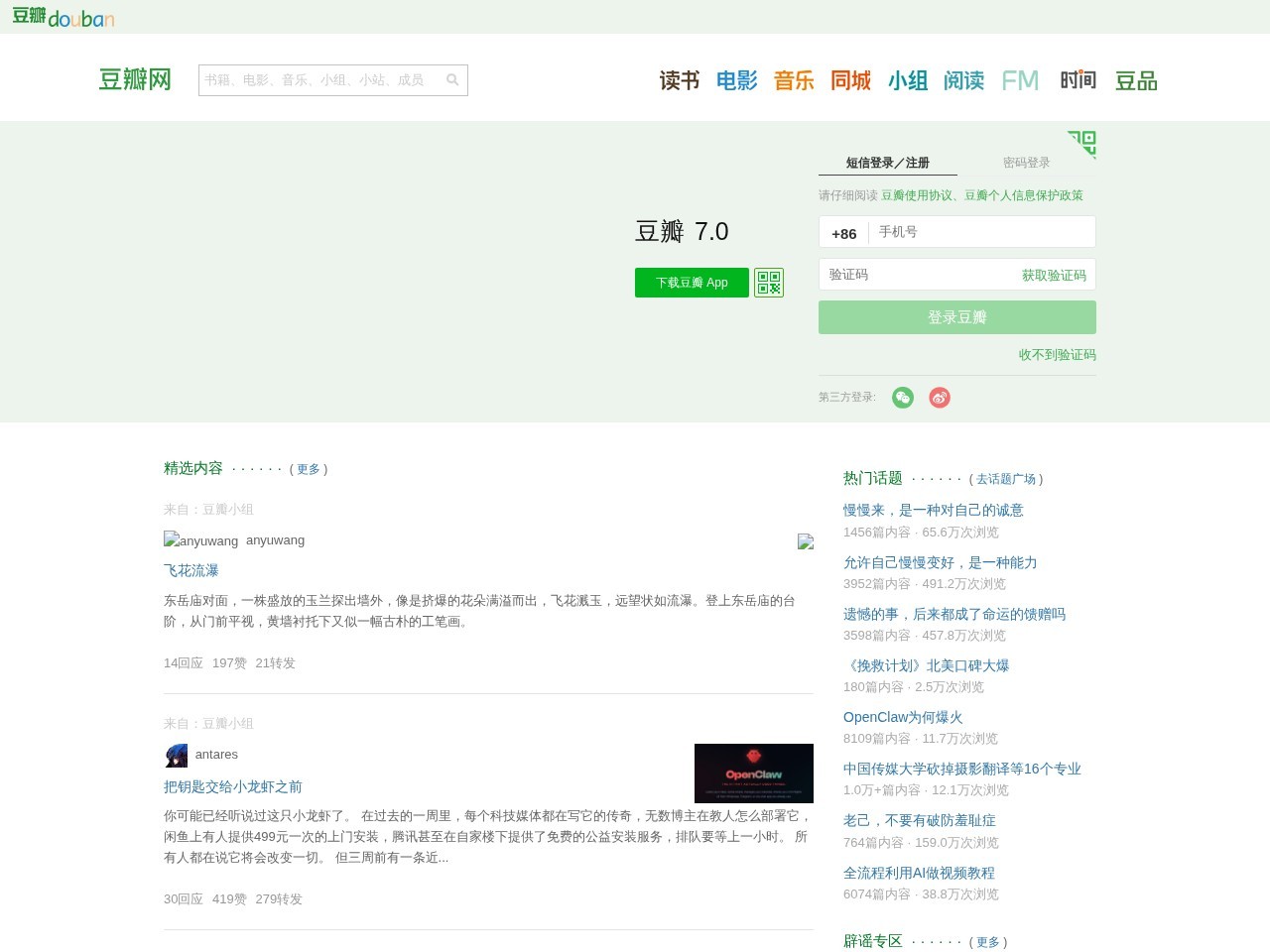The height and width of the screenshot is (952, 1270).
Task: Open 去话题广场 link
Action: point(1006,478)
